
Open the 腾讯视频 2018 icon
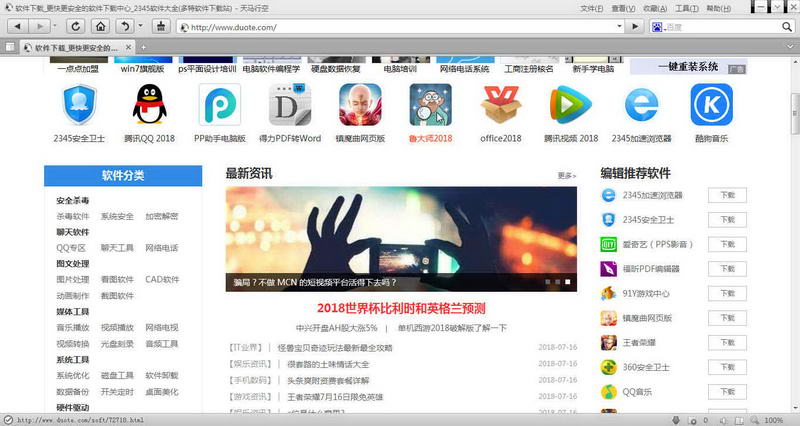[571, 105]
